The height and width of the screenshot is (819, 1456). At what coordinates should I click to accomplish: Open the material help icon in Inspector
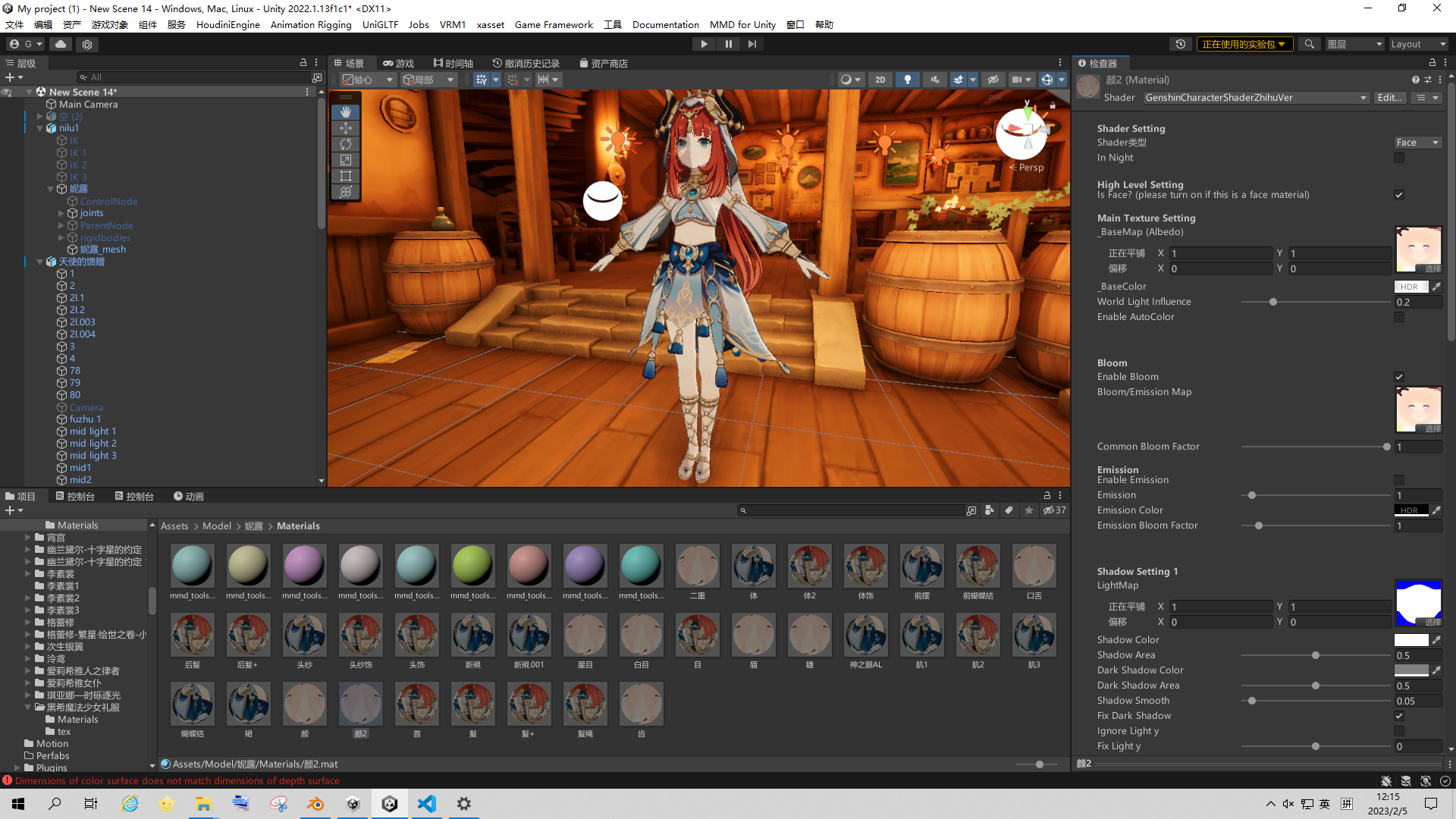(x=1415, y=80)
